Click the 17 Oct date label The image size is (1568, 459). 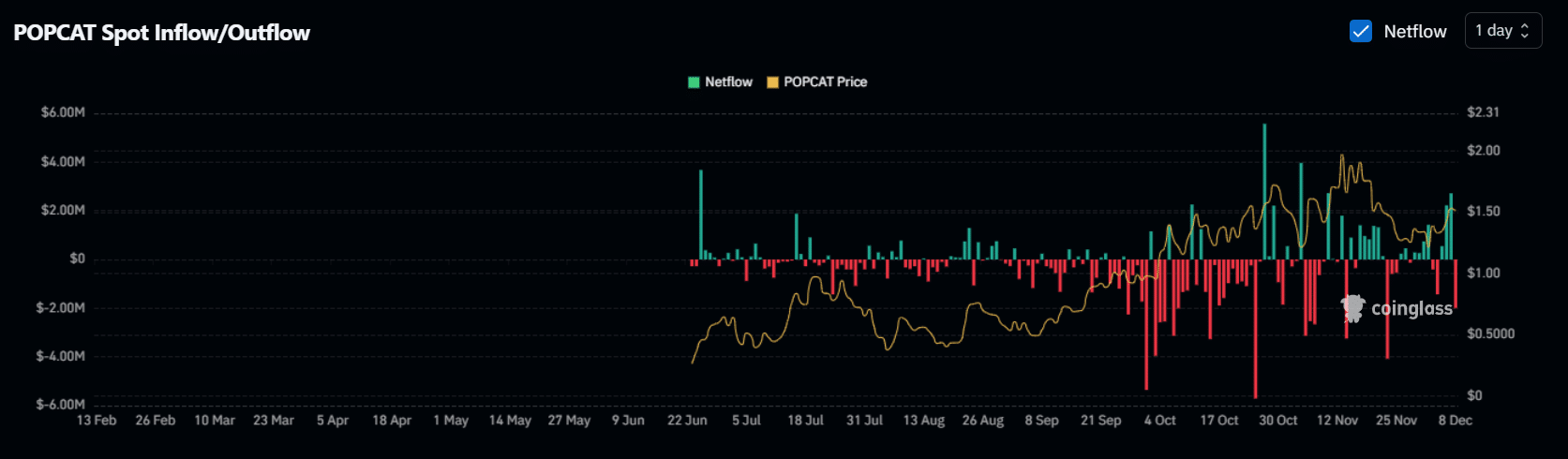pos(1219,420)
